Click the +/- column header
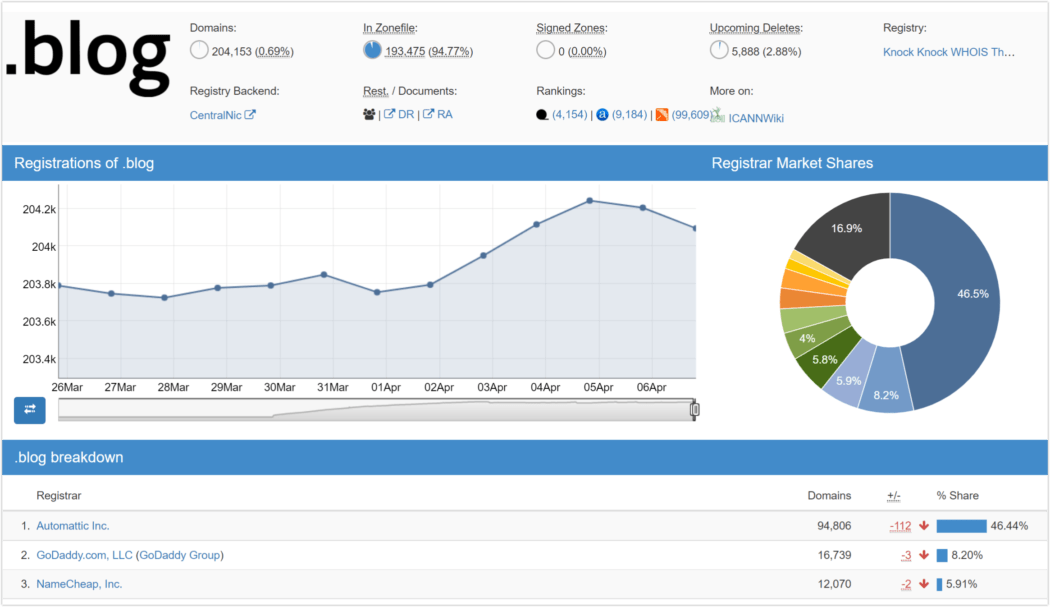The height and width of the screenshot is (607, 1050). point(894,496)
